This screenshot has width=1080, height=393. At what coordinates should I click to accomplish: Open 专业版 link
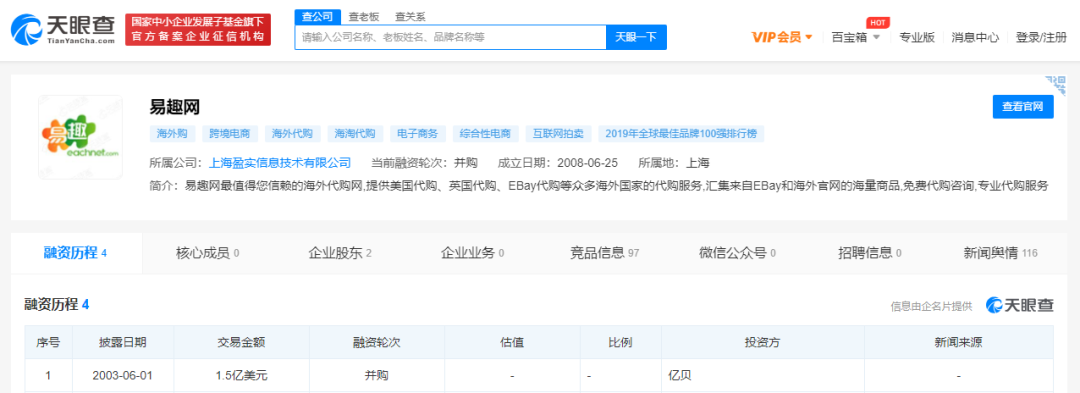pos(917,37)
